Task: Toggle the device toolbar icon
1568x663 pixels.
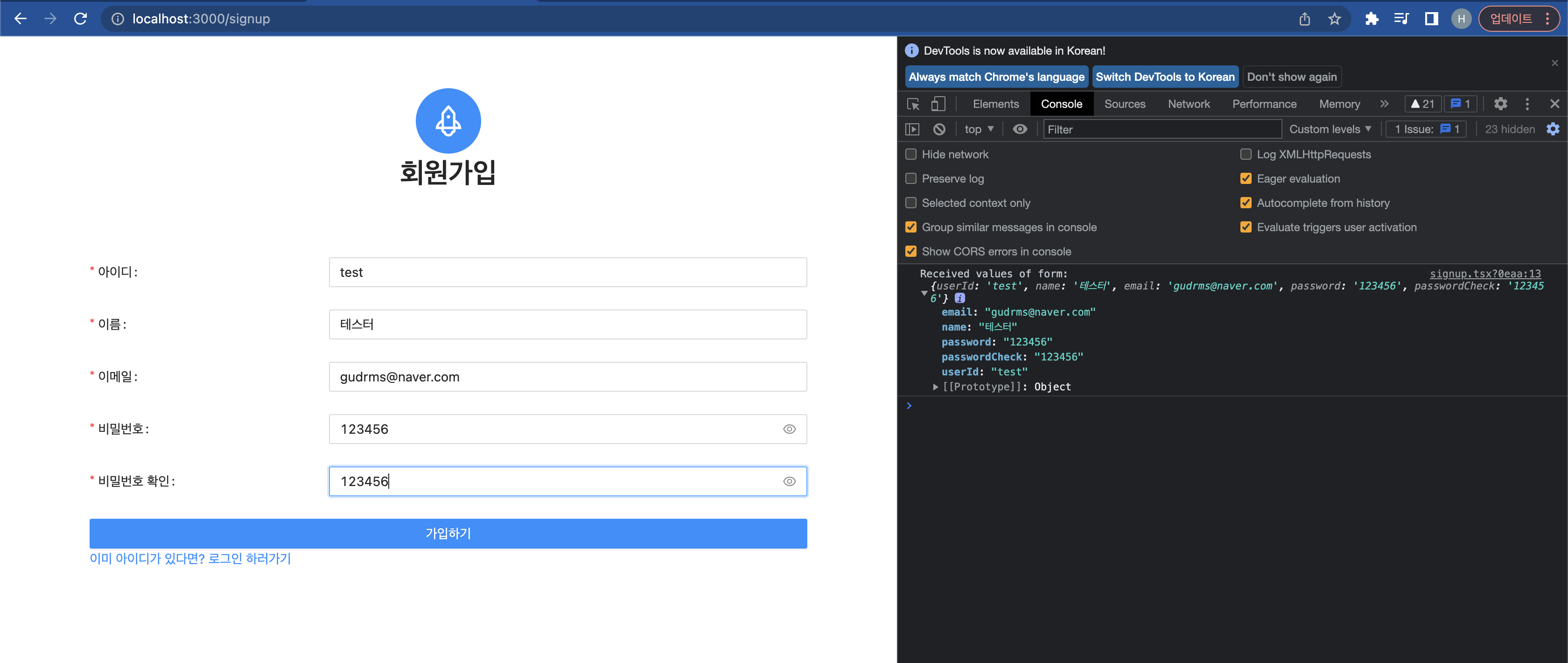Action: click(938, 104)
